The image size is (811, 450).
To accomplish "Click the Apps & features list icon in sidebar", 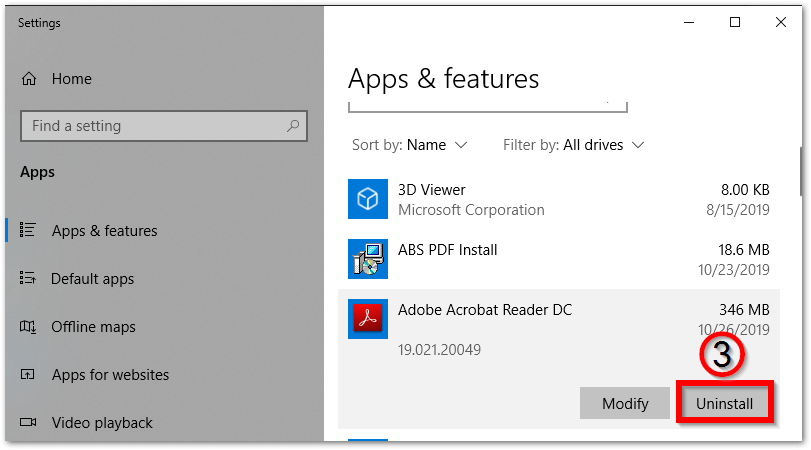I will coord(27,230).
